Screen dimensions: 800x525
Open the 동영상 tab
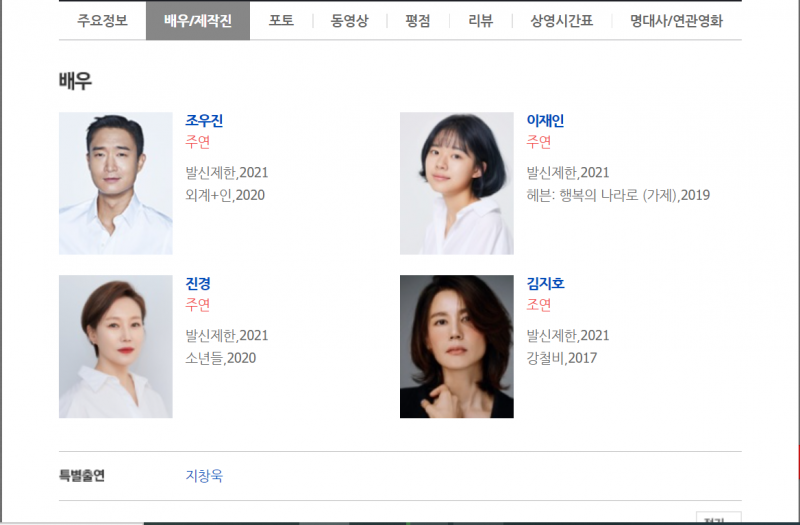point(349,21)
